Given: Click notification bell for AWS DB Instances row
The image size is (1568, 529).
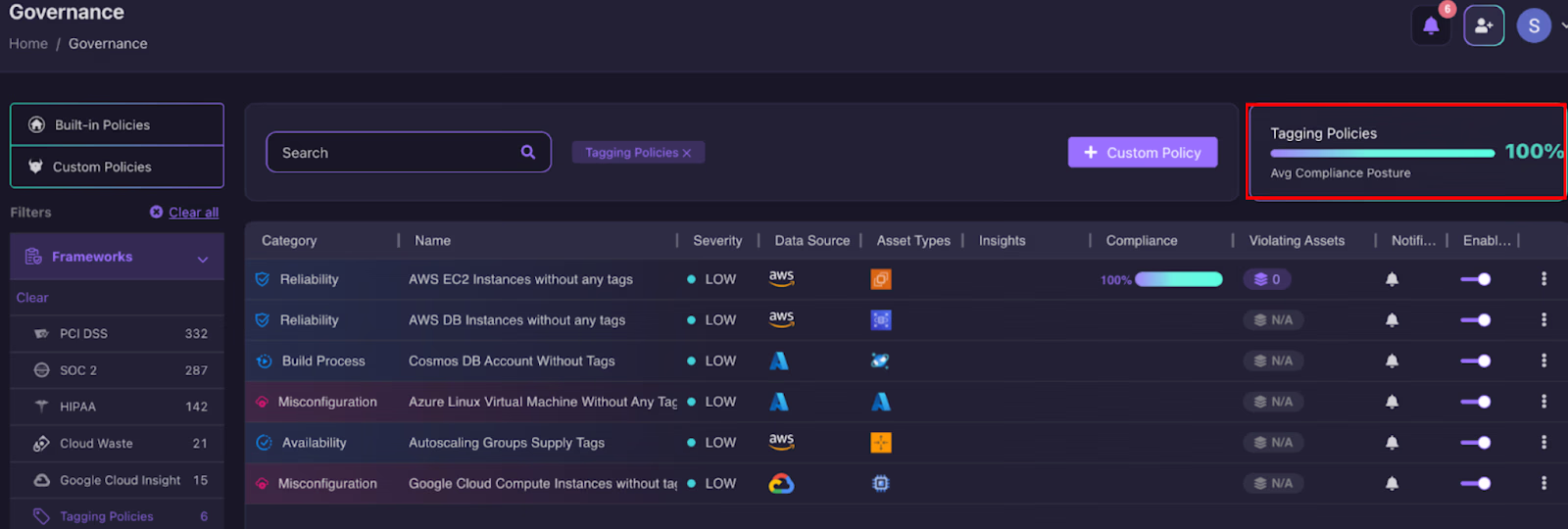Looking at the screenshot, I should [x=1392, y=320].
